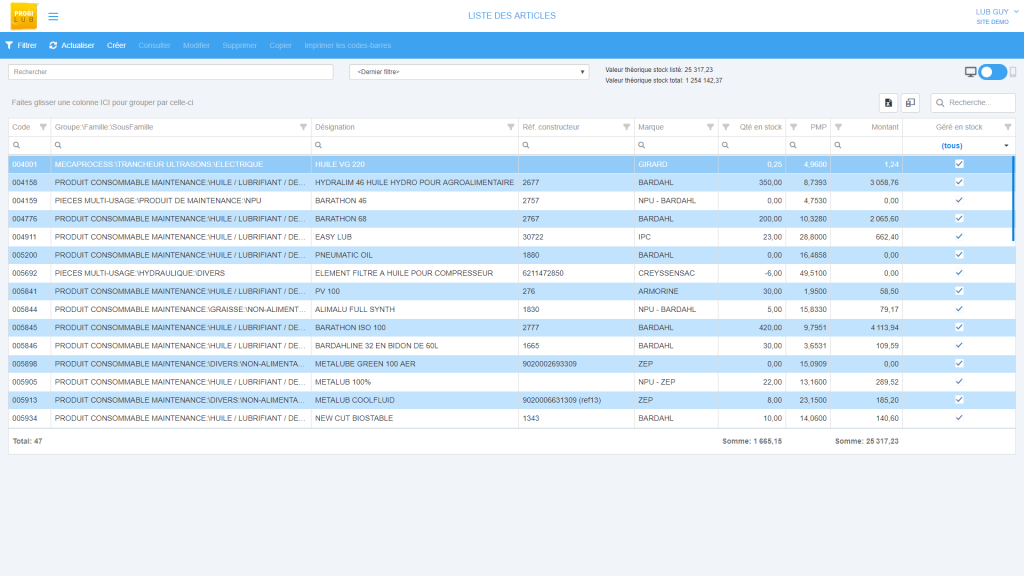Select the Modifier menu item
This screenshot has height=576, width=1024.
click(196, 44)
